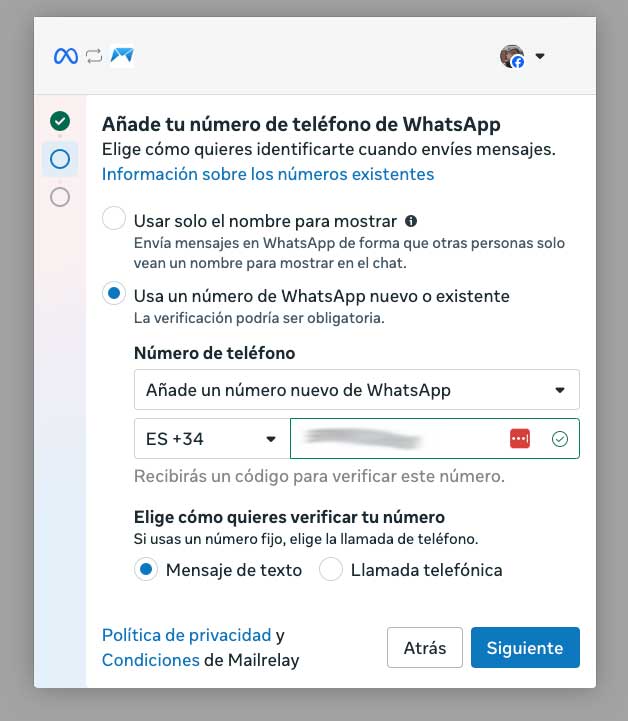The height and width of the screenshot is (721, 628).
Task: Choose 'Llamada telefónica' verification method
Action: tap(331, 569)
